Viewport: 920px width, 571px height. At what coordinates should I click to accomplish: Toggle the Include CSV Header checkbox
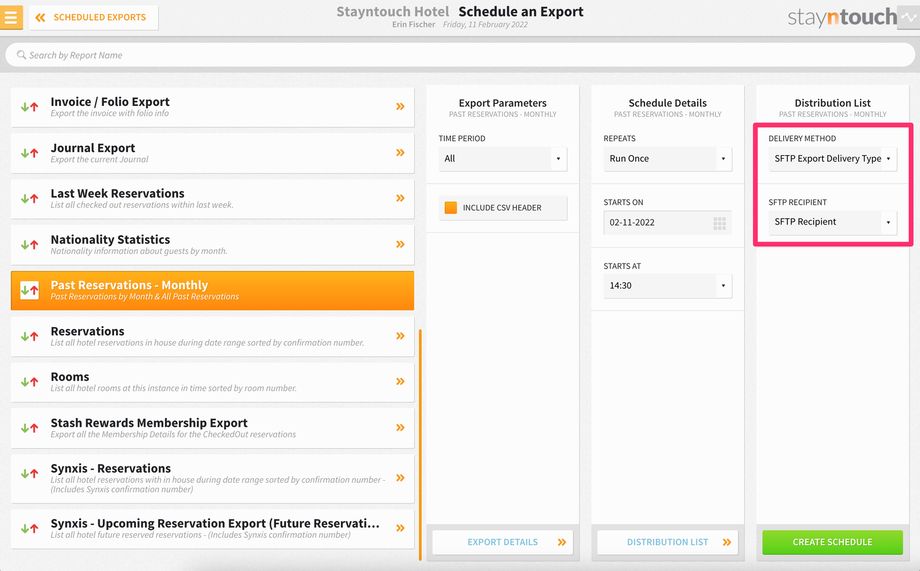point(451,208)
